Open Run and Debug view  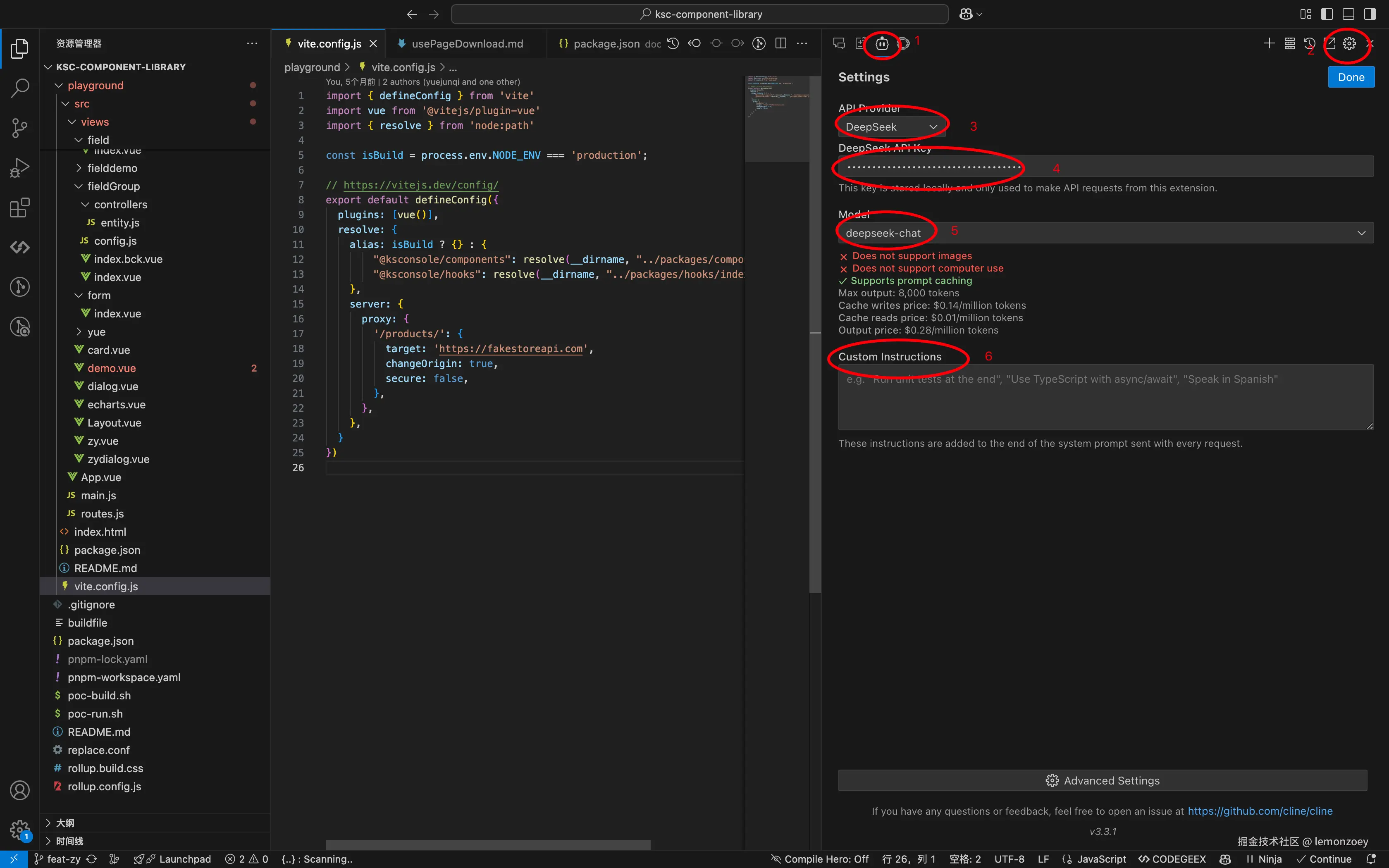point(19,168)
